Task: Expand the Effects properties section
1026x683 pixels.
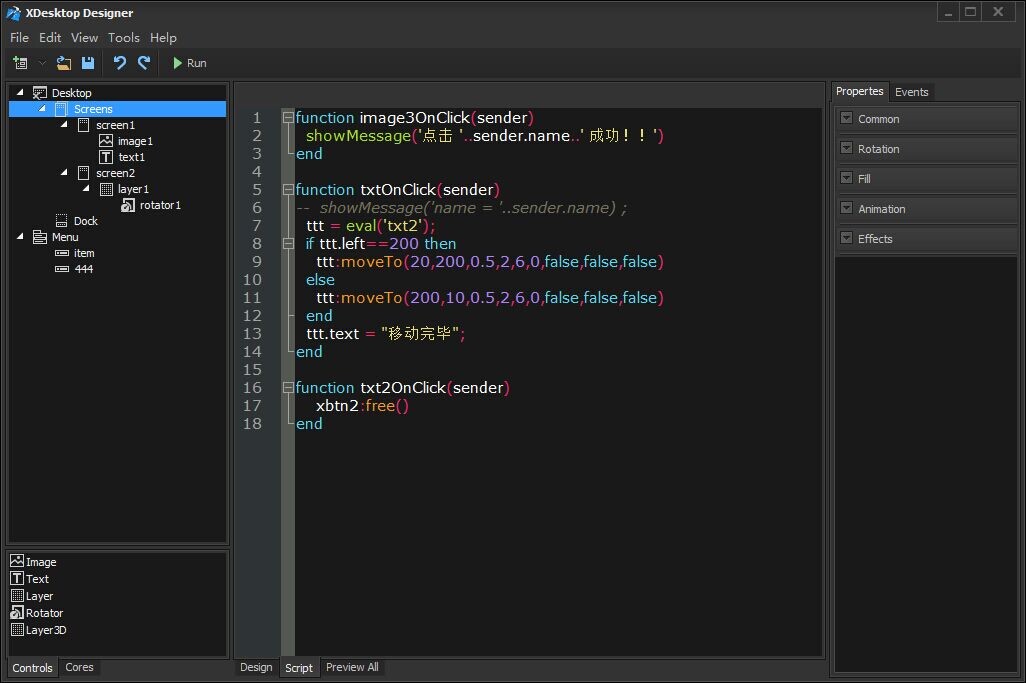Action: (x=846, y=237)
